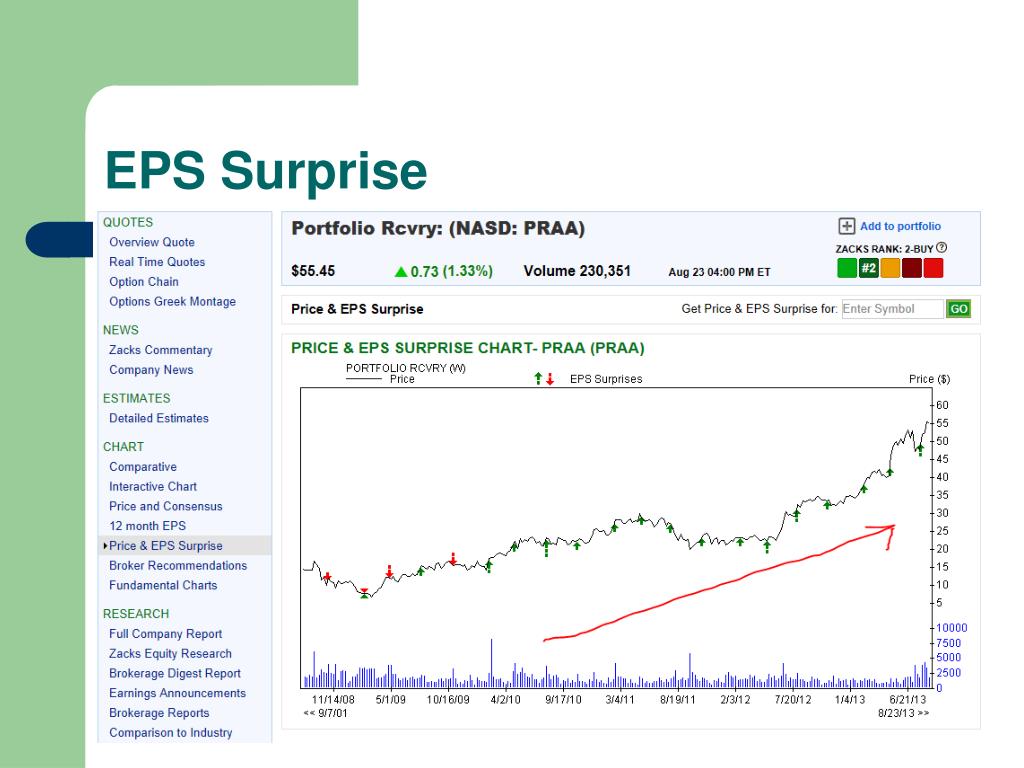Screen dimensions: 1024x768
Task: Select the dark red Zacks rank 4 box
Action: pyautogui.click(x=912, y=268)
